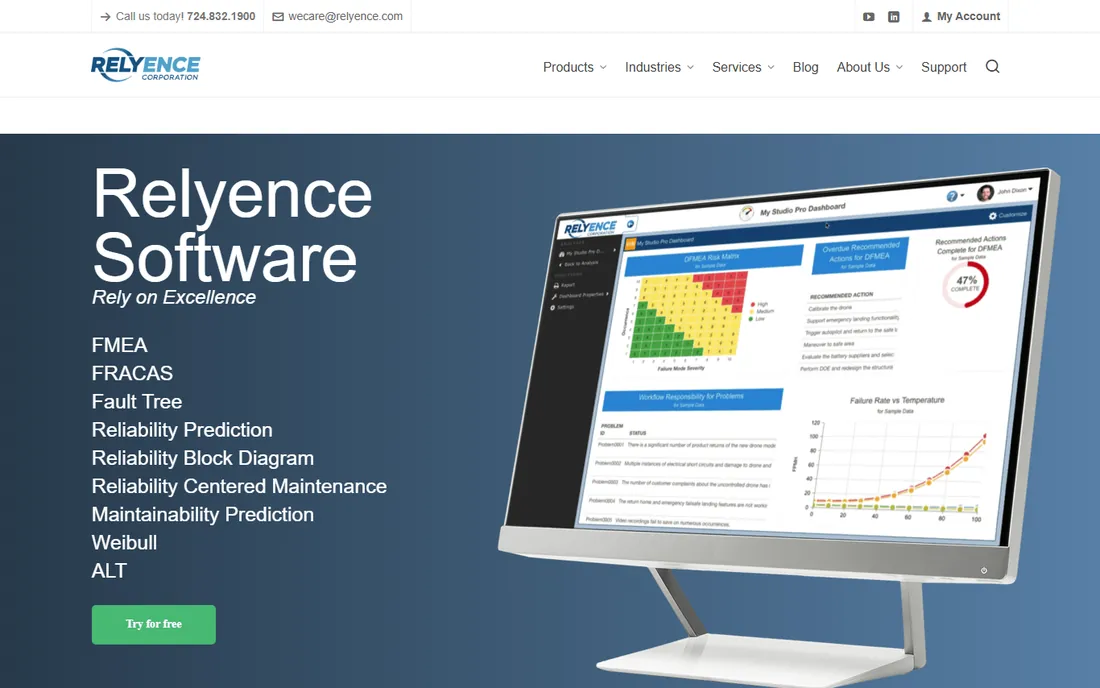
Task: Email wecare@relyence.com
Action: coord(345,16)
